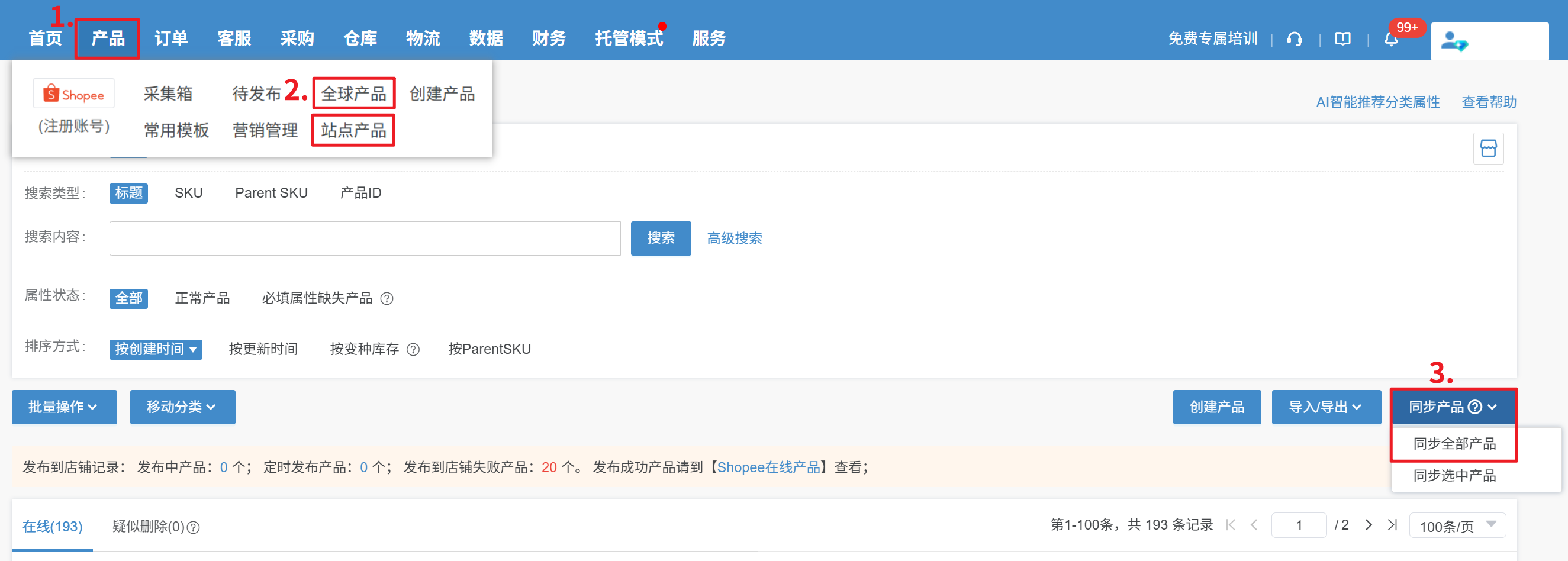This screenshot has width=1568, height=561.
Task: Select 正常产品 attribute status filter
Action: (x=202, y=298)
